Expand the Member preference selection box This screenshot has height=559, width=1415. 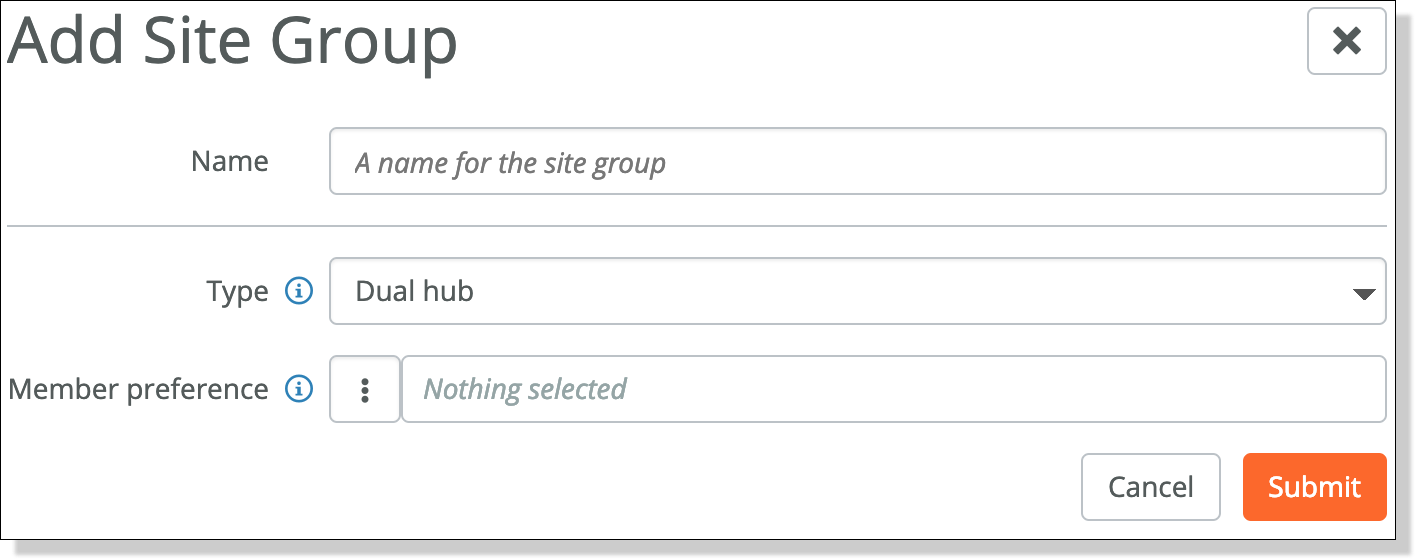pos(894,389)
